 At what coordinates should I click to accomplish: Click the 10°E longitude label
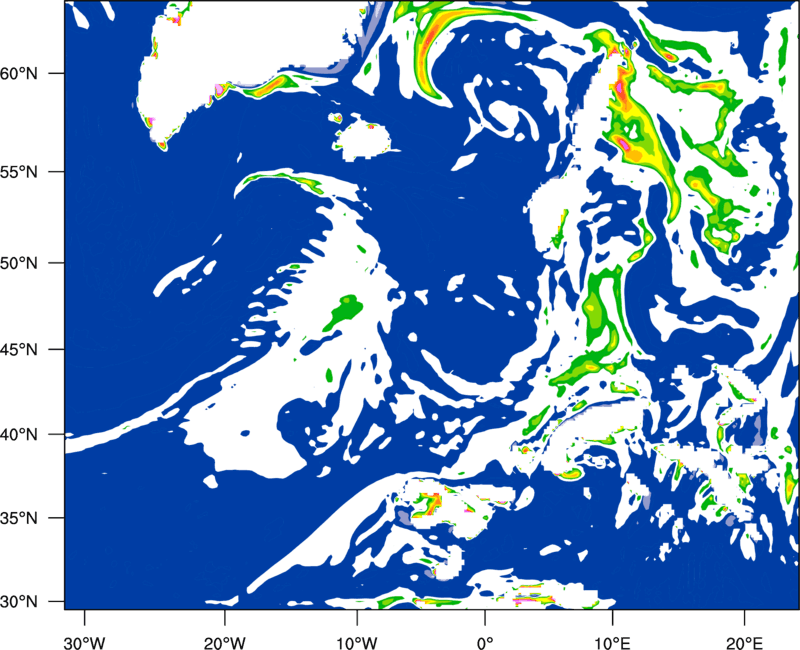(x=613, y=643)
